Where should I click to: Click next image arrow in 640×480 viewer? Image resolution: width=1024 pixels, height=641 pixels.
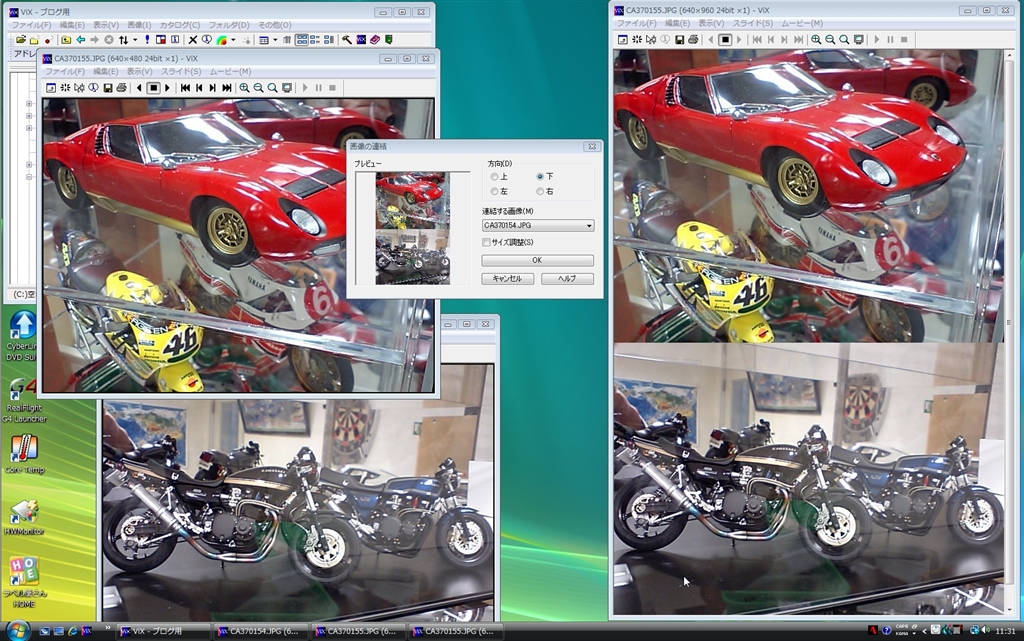[167, 87]
